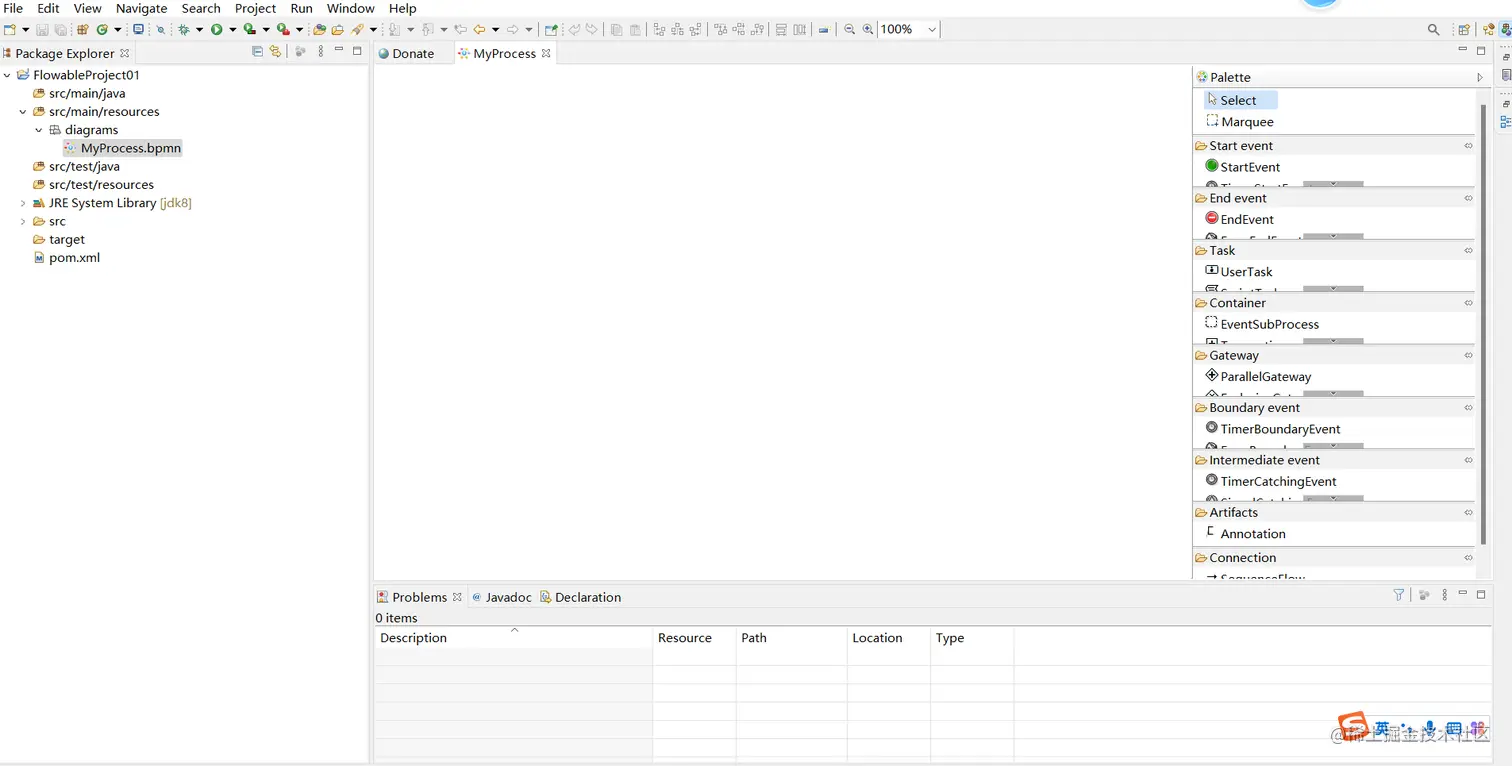This screenshot has height=766, width=1512.
Task: Select the Select tool in Palette
Action: (x=1241, y=100)
